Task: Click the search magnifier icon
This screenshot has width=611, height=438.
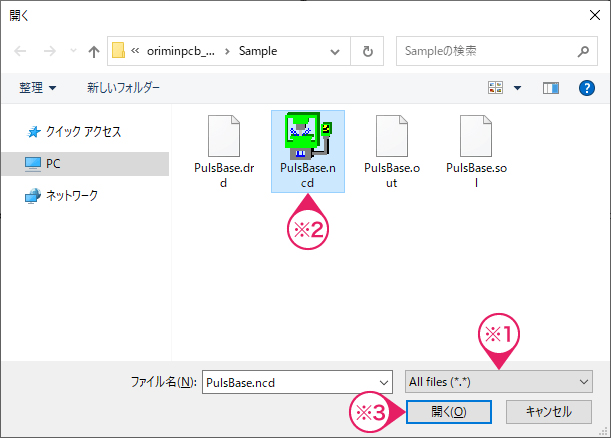Action: pos(583,51)
